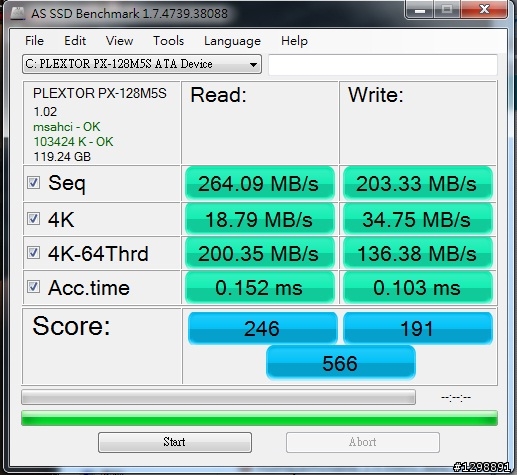Screen dimensions: 517x475
Task: Click the green overall progress bar
Action: coord(259,418)
